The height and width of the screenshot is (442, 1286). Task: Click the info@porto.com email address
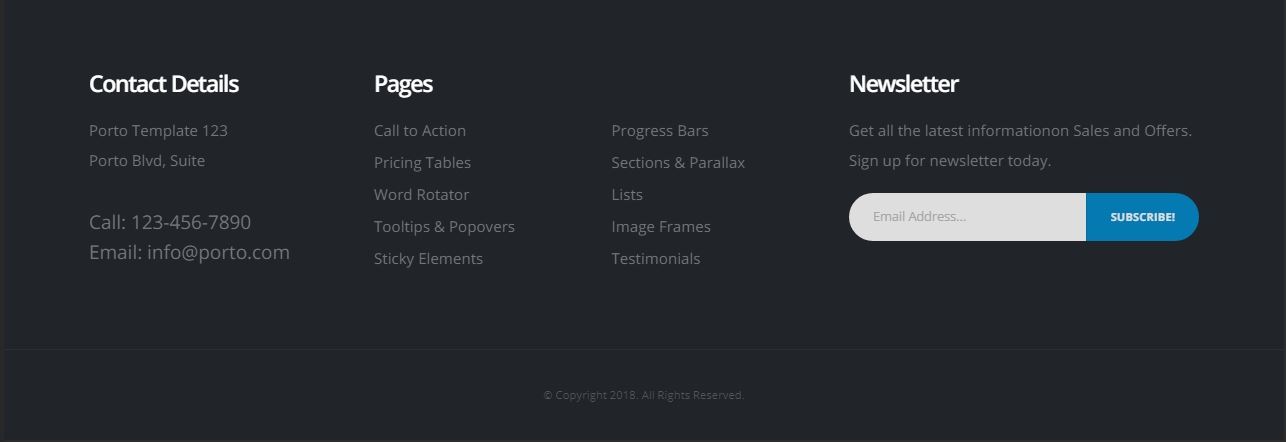(x=218, y=252)
